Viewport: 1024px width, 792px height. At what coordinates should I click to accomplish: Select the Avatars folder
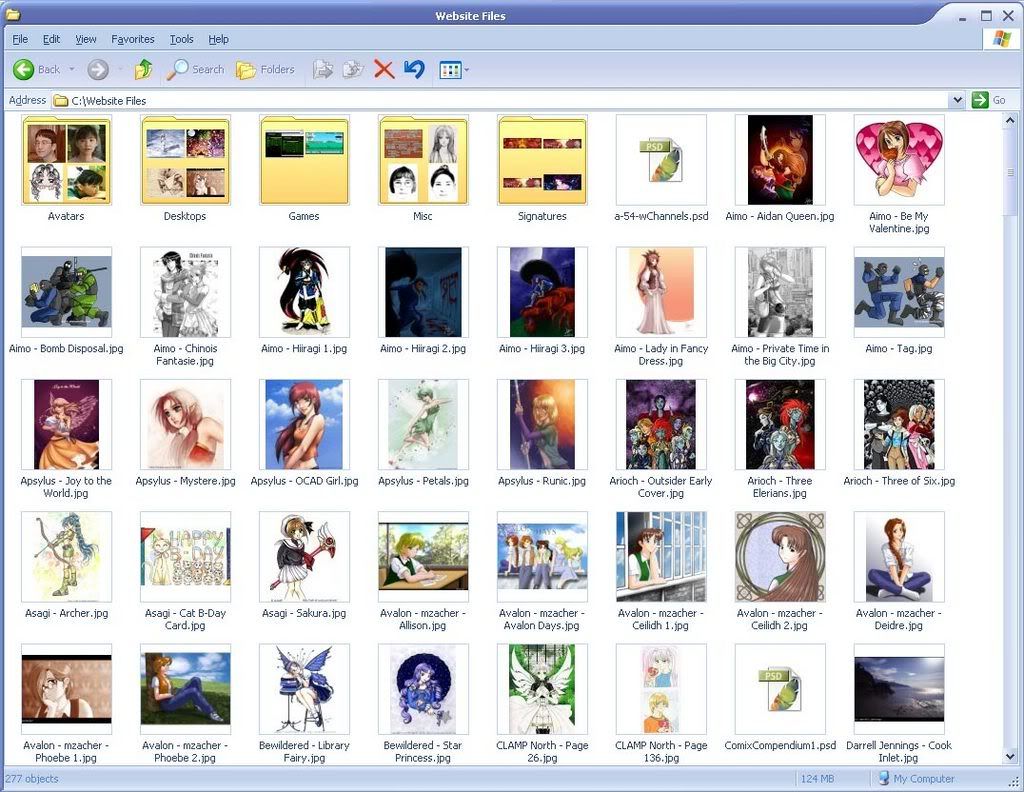pyautogui.click(x=66, y=160)
